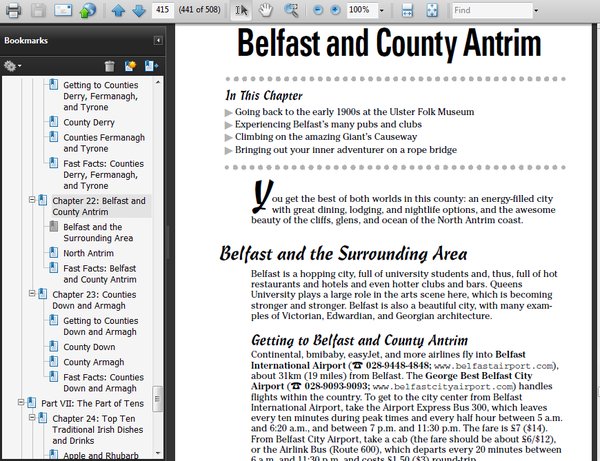Screen dimensions: 600x461
Task: Open bookmark Getting to Counties Derry, Fermanagh
Action: [x=101, y=96]
